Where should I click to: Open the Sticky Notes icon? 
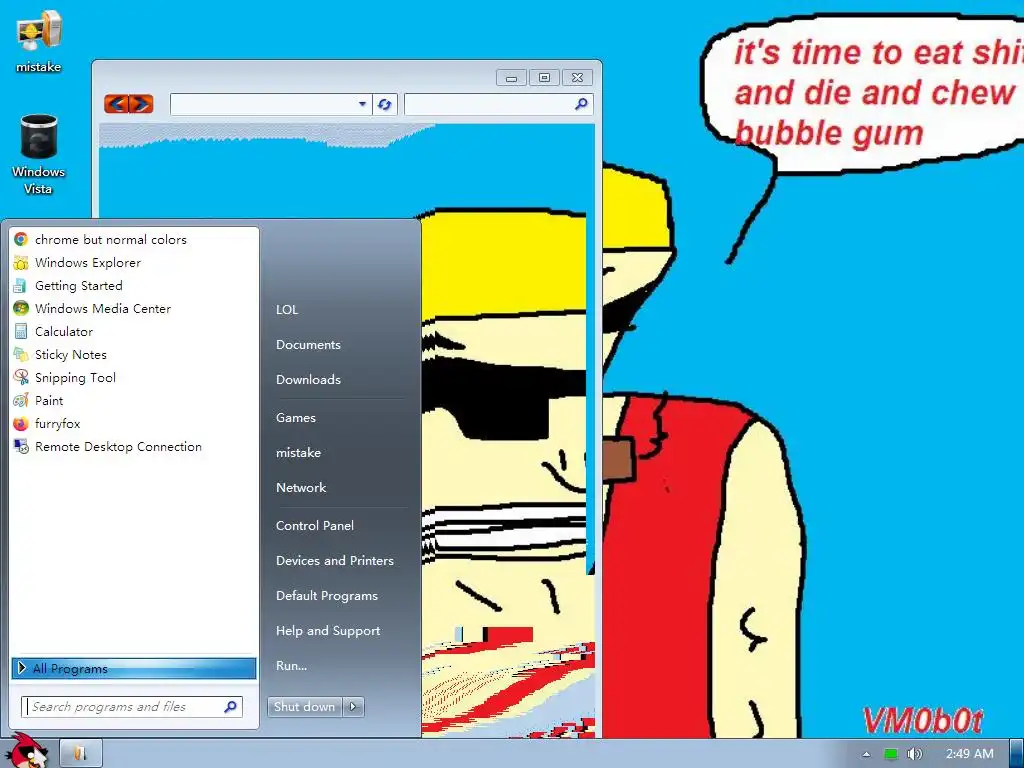(21, 355)
